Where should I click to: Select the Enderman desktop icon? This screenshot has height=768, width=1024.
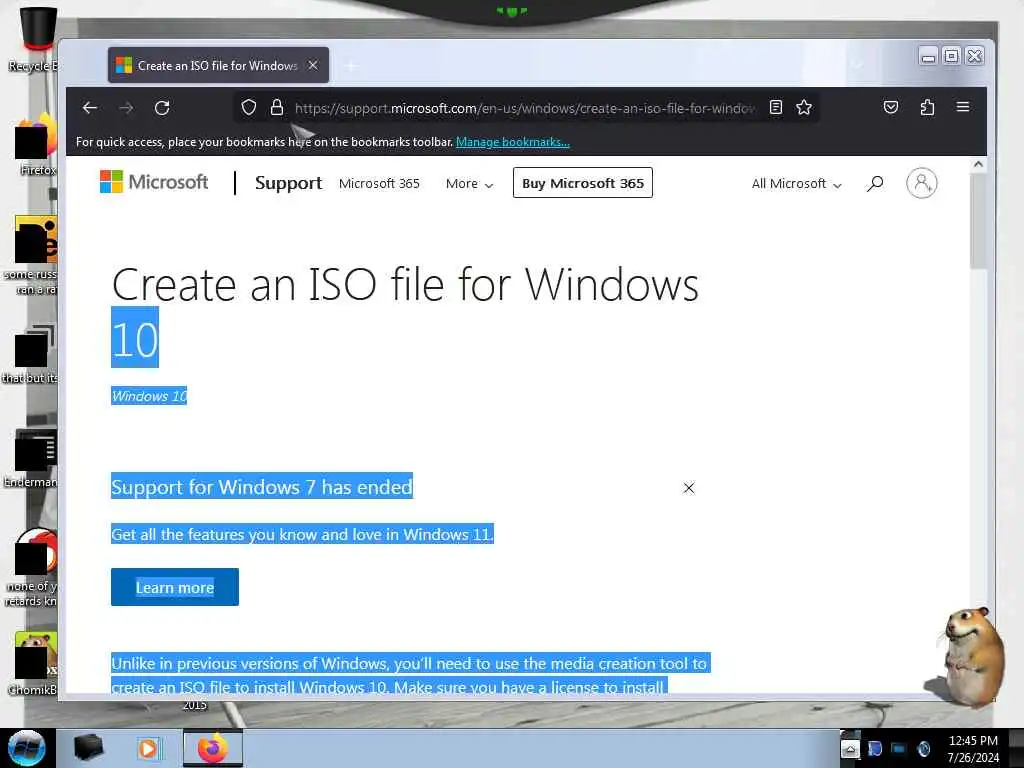click(31, 458)
